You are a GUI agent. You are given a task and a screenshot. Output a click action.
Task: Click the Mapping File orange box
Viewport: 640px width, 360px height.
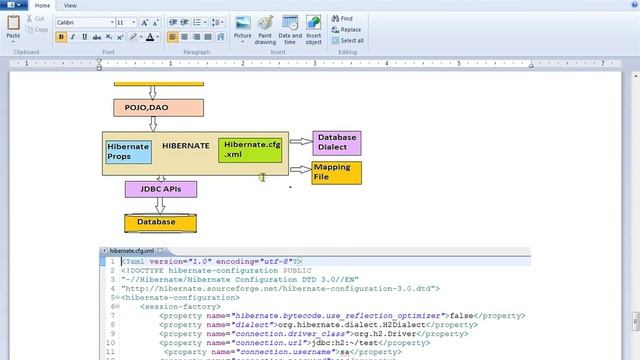click(336, 173)
